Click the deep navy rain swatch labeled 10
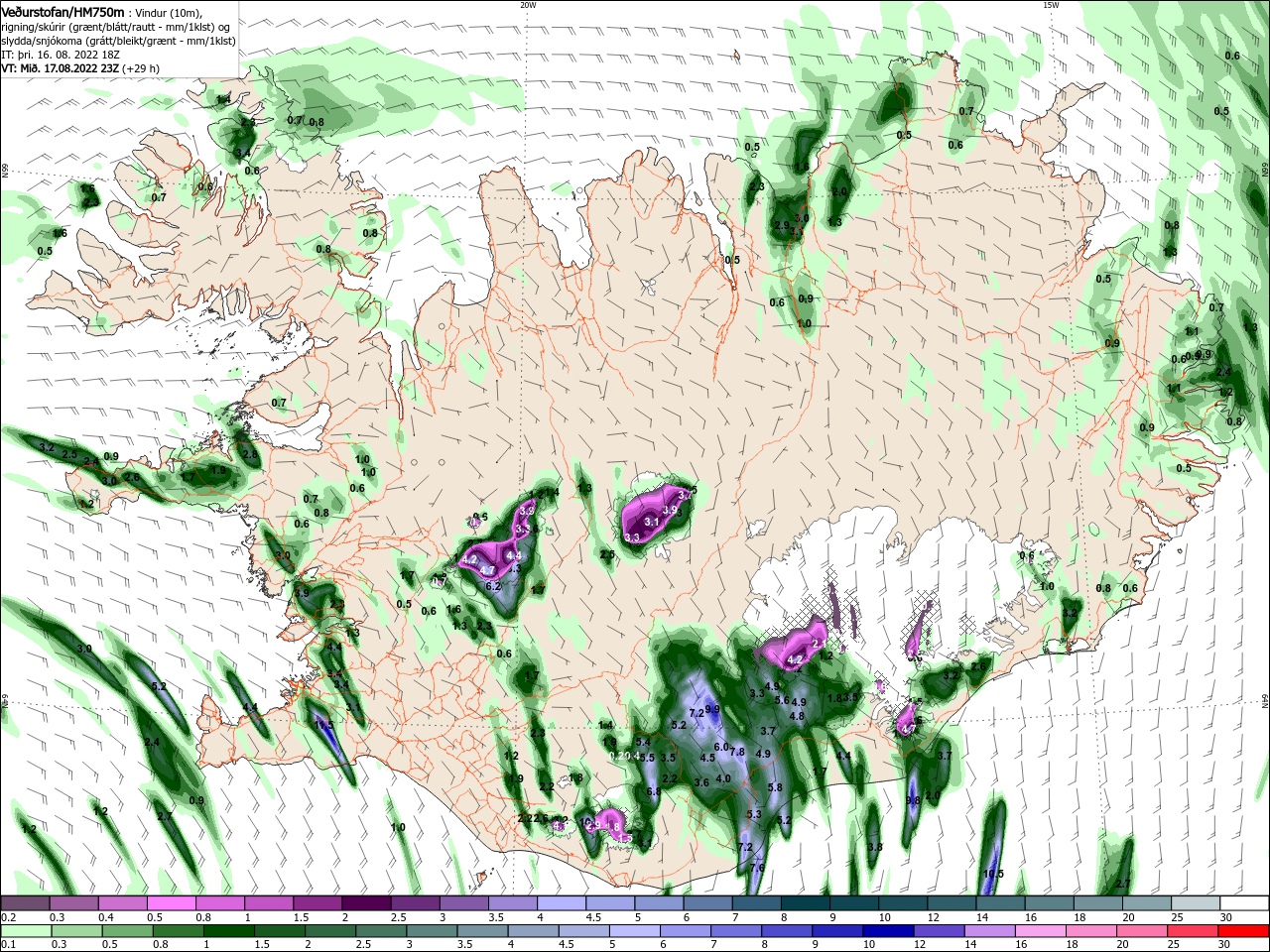Screen dimensions: 1270x952 [889, 931]
